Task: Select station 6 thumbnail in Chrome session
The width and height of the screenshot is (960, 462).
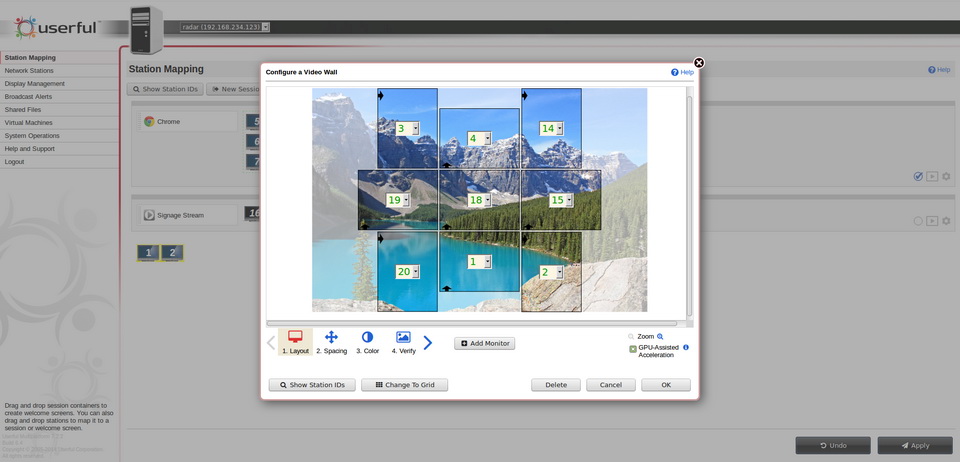Action: click(x=253, y=141)
